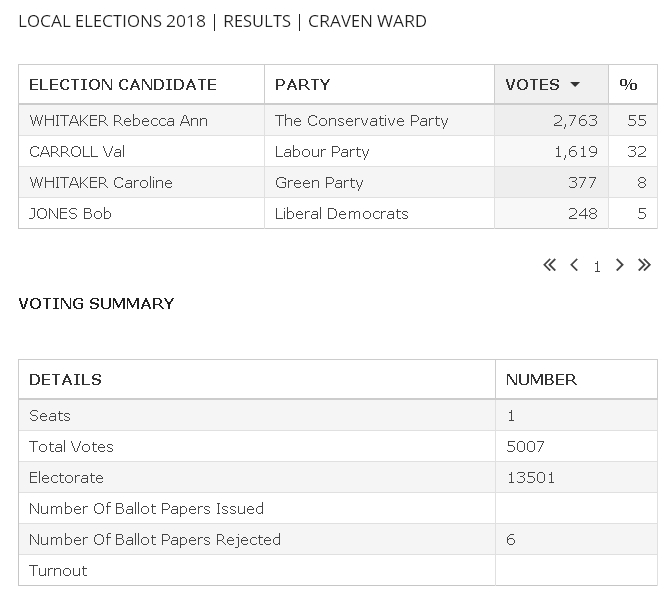
Task: Jump to the last results page
Action: (x=645, y=265)
